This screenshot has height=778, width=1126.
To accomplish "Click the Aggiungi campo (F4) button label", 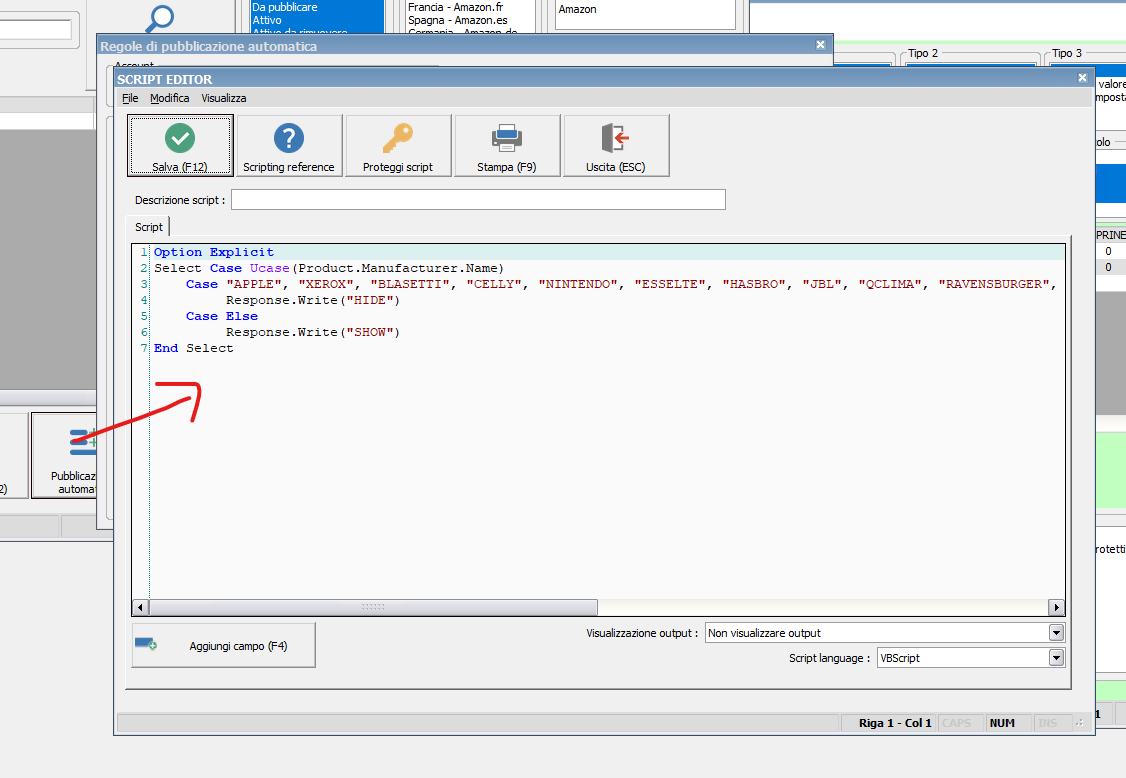I will click(238, 646).
